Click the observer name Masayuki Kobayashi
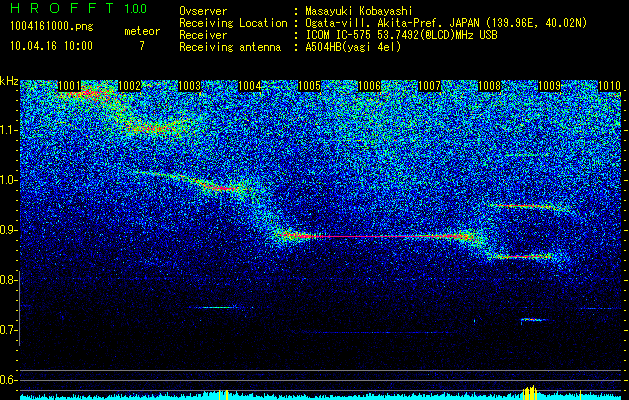 pos(359,12)
